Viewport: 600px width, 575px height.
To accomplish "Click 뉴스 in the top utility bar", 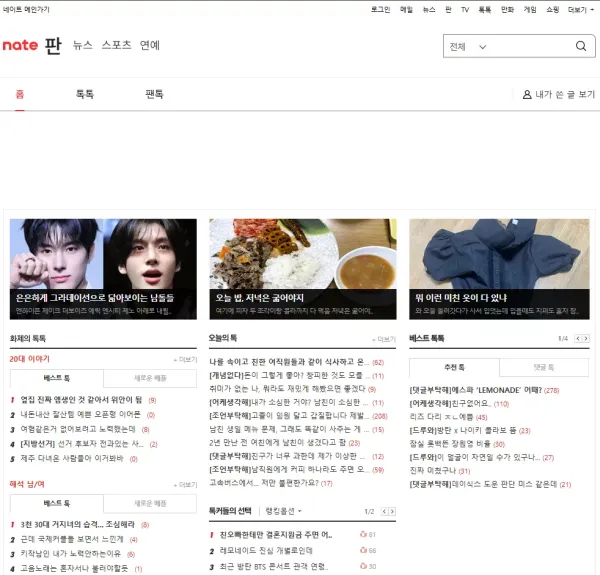I will coord(429,10).
